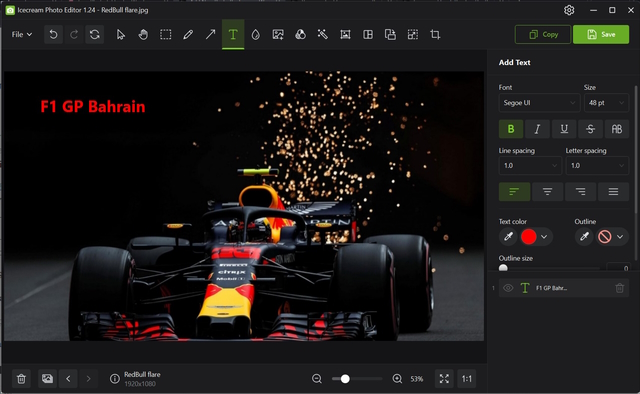The image size is (640, 394).
Task: Delete the F1 GP Bahr... text layer
Action: [x=620, y=288]
